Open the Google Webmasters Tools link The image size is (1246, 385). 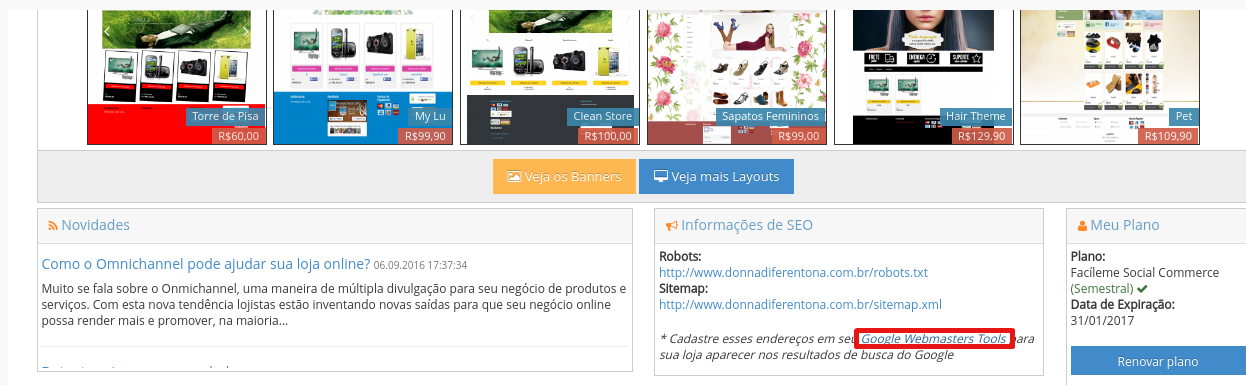pos(934,339)
